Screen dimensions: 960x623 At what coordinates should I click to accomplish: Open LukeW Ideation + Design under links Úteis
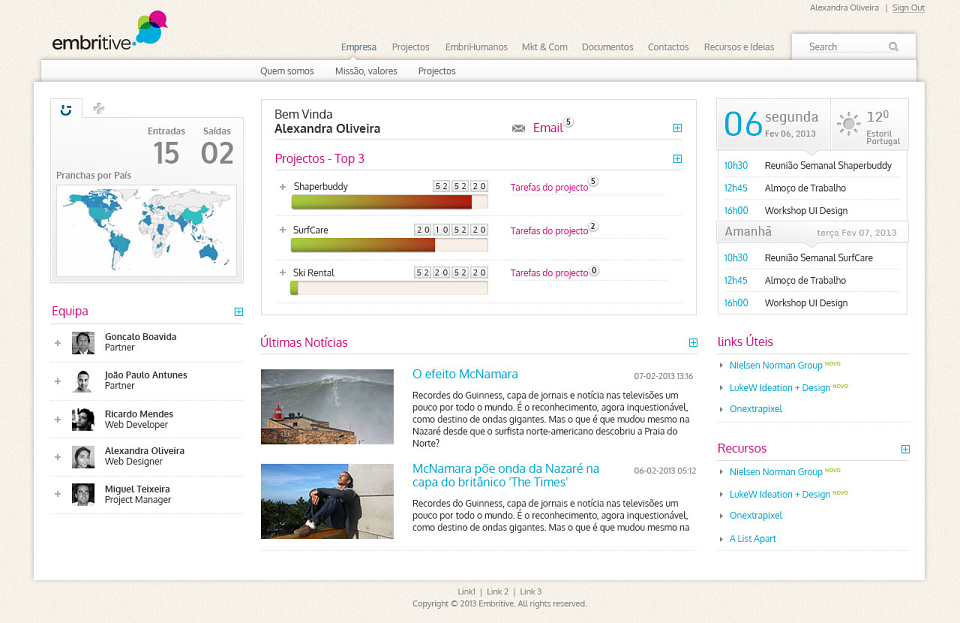click(x=779, y=388)
